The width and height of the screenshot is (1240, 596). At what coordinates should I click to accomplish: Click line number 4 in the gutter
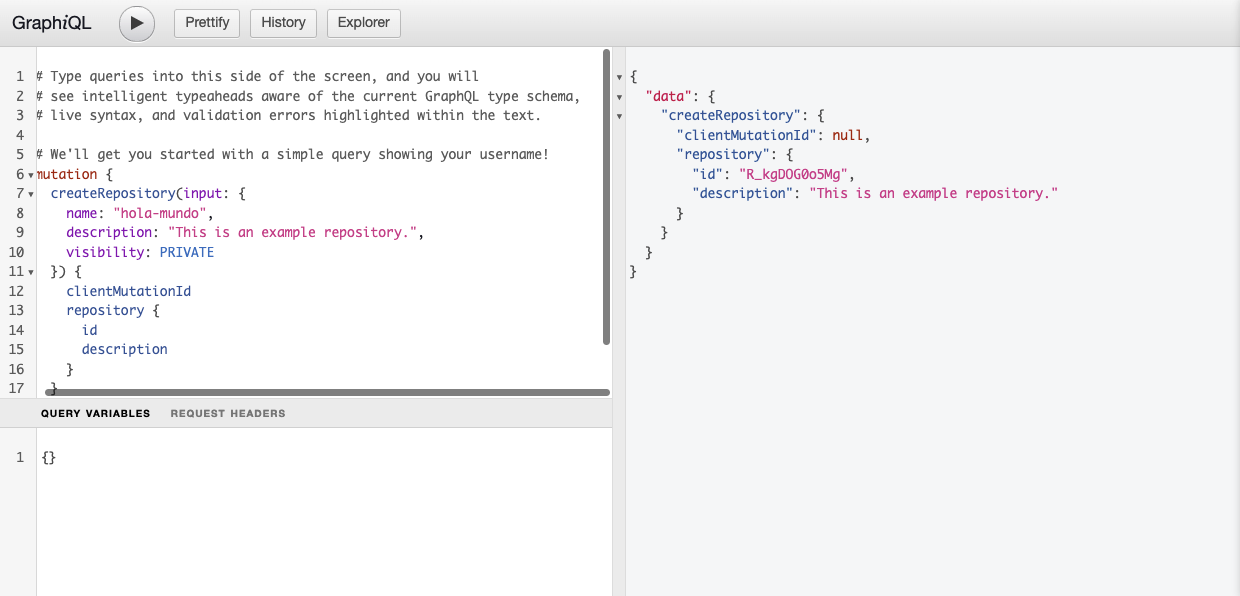tap(20, 135)
